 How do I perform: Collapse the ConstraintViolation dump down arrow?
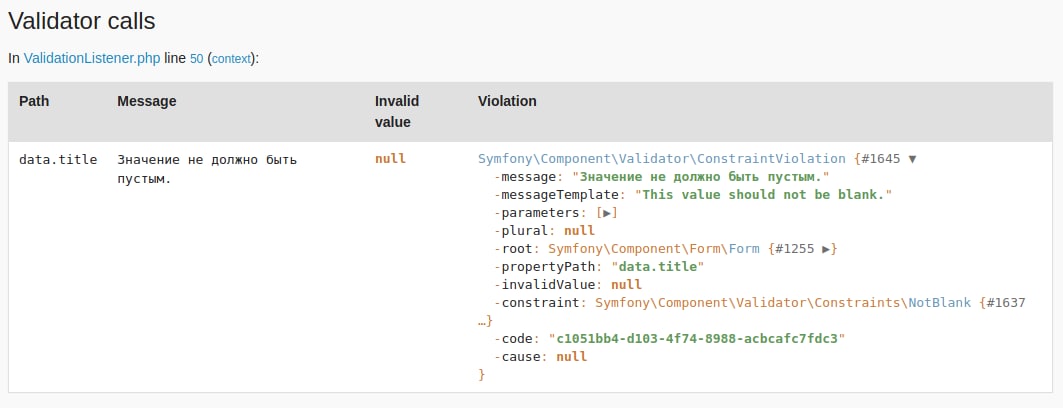pos(911,159)
